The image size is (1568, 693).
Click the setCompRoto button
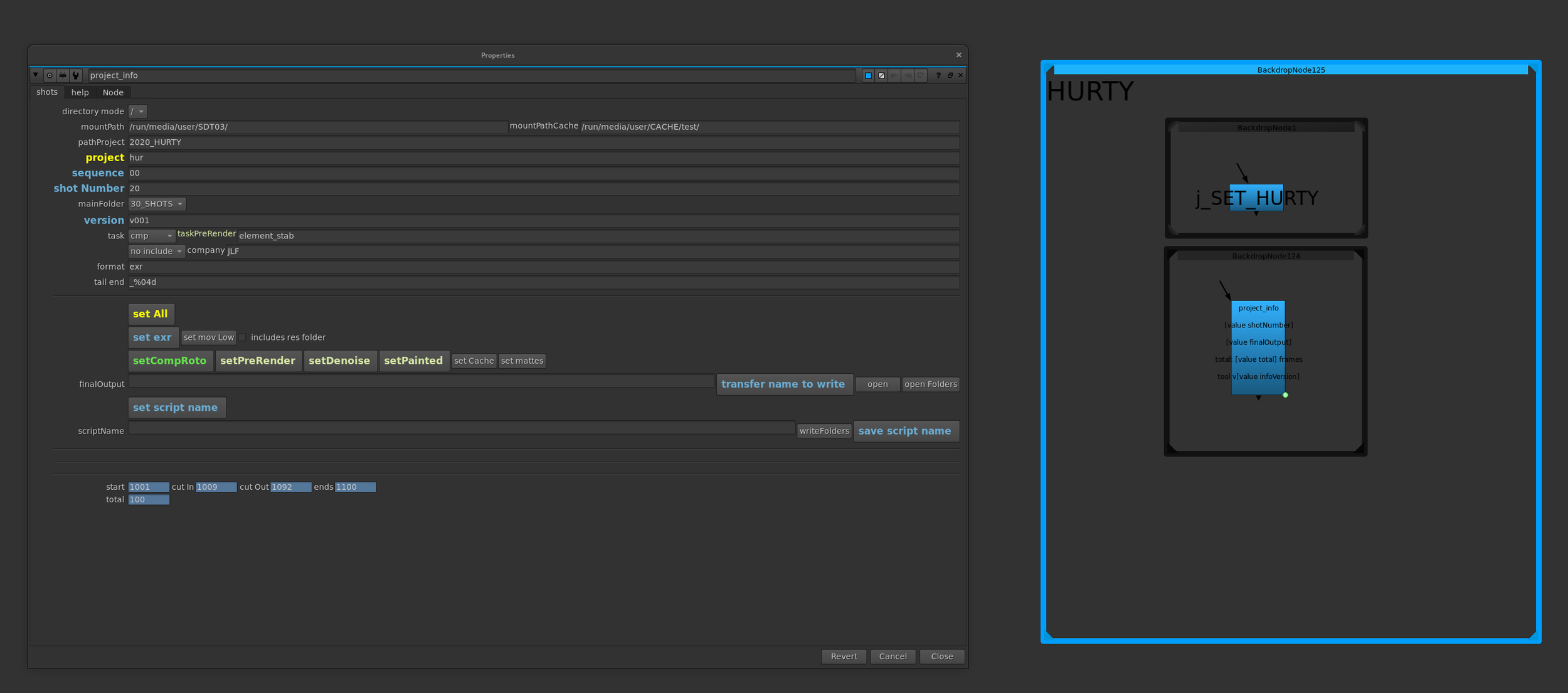pos(169,361)
